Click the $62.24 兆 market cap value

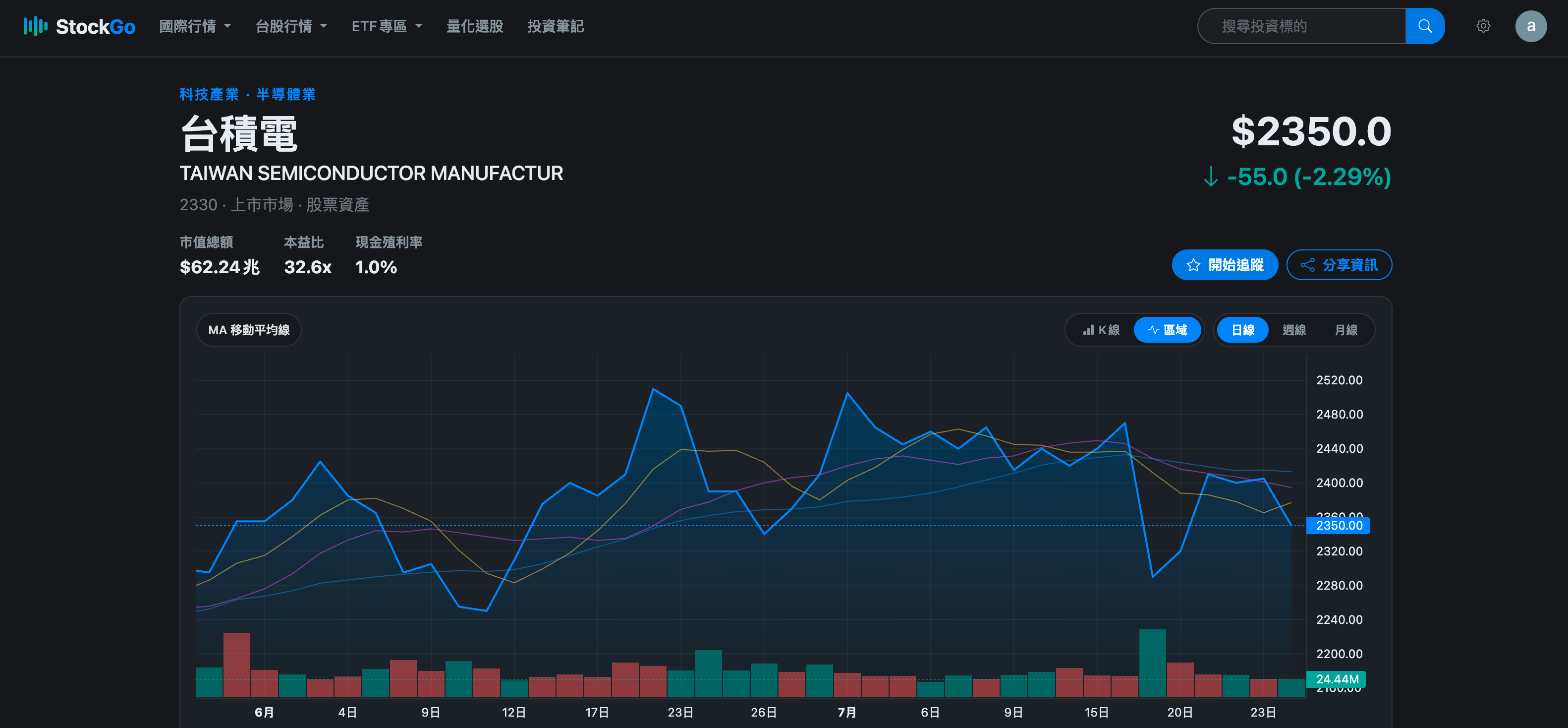click(x=220, y=267)
